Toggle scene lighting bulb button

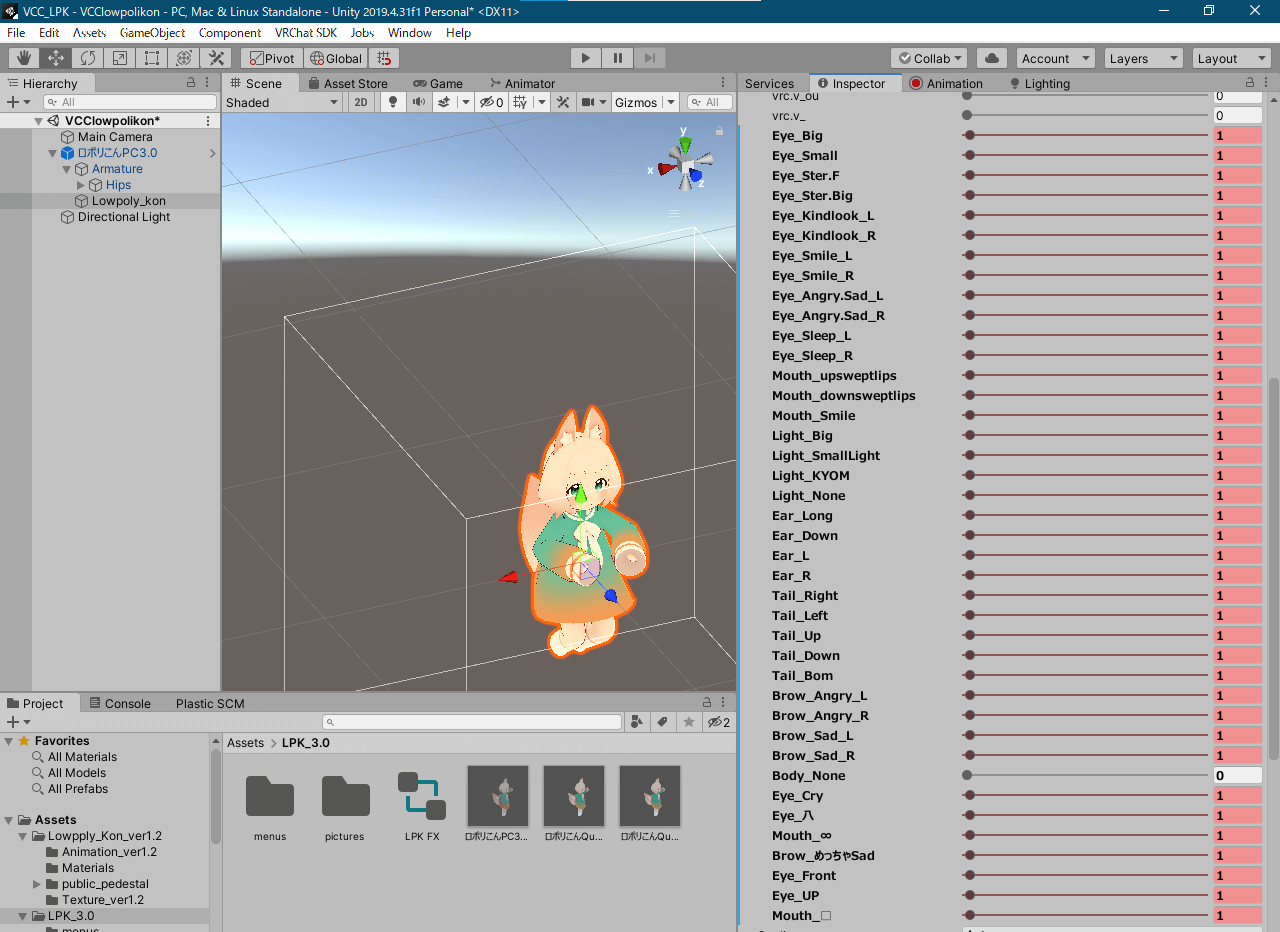392,102
